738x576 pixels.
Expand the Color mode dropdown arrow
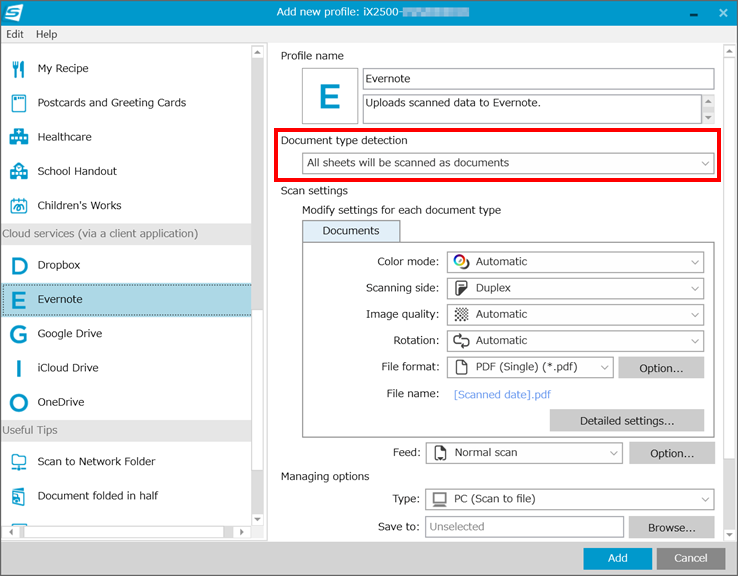tap(695, 262)
